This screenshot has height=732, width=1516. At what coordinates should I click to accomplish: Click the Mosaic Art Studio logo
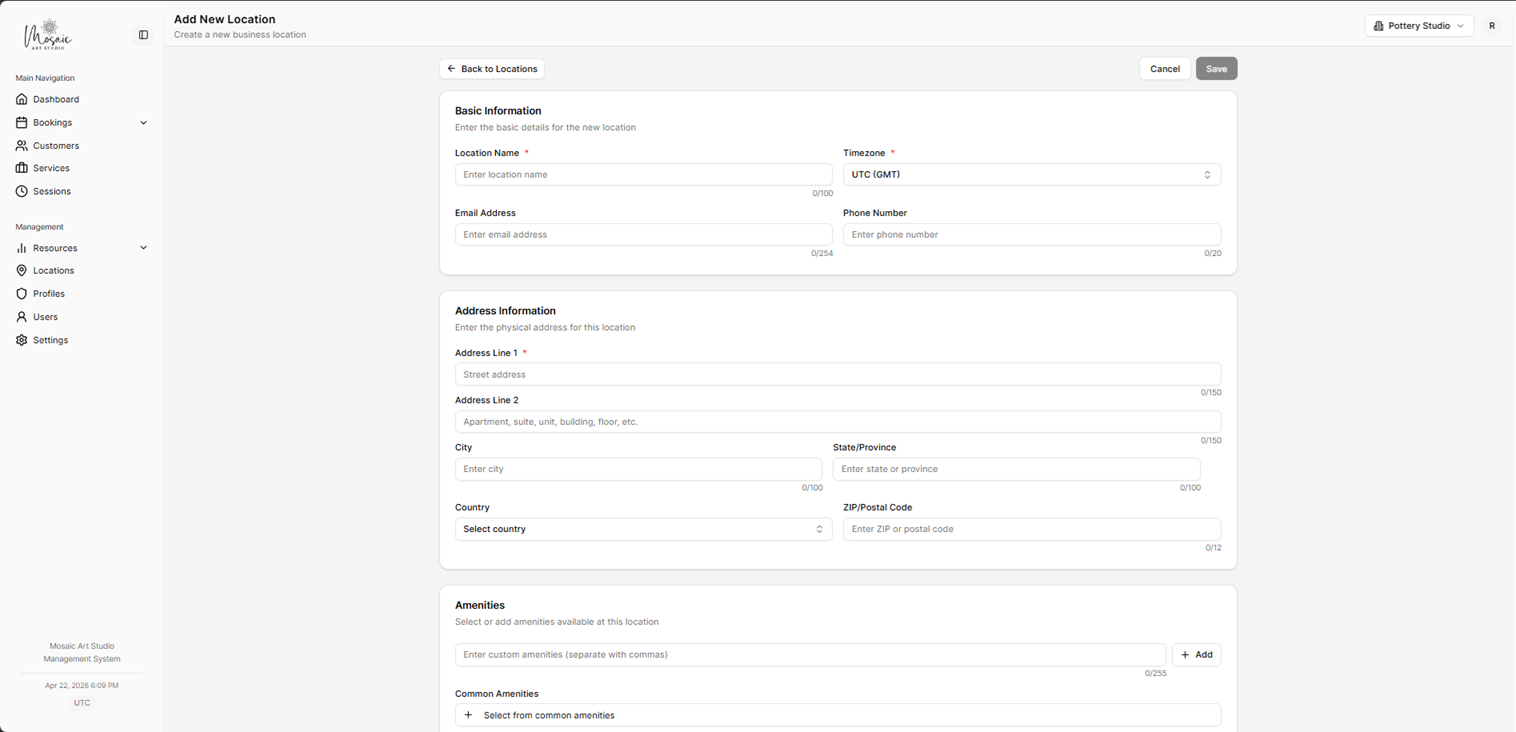[x=49, y=33]
